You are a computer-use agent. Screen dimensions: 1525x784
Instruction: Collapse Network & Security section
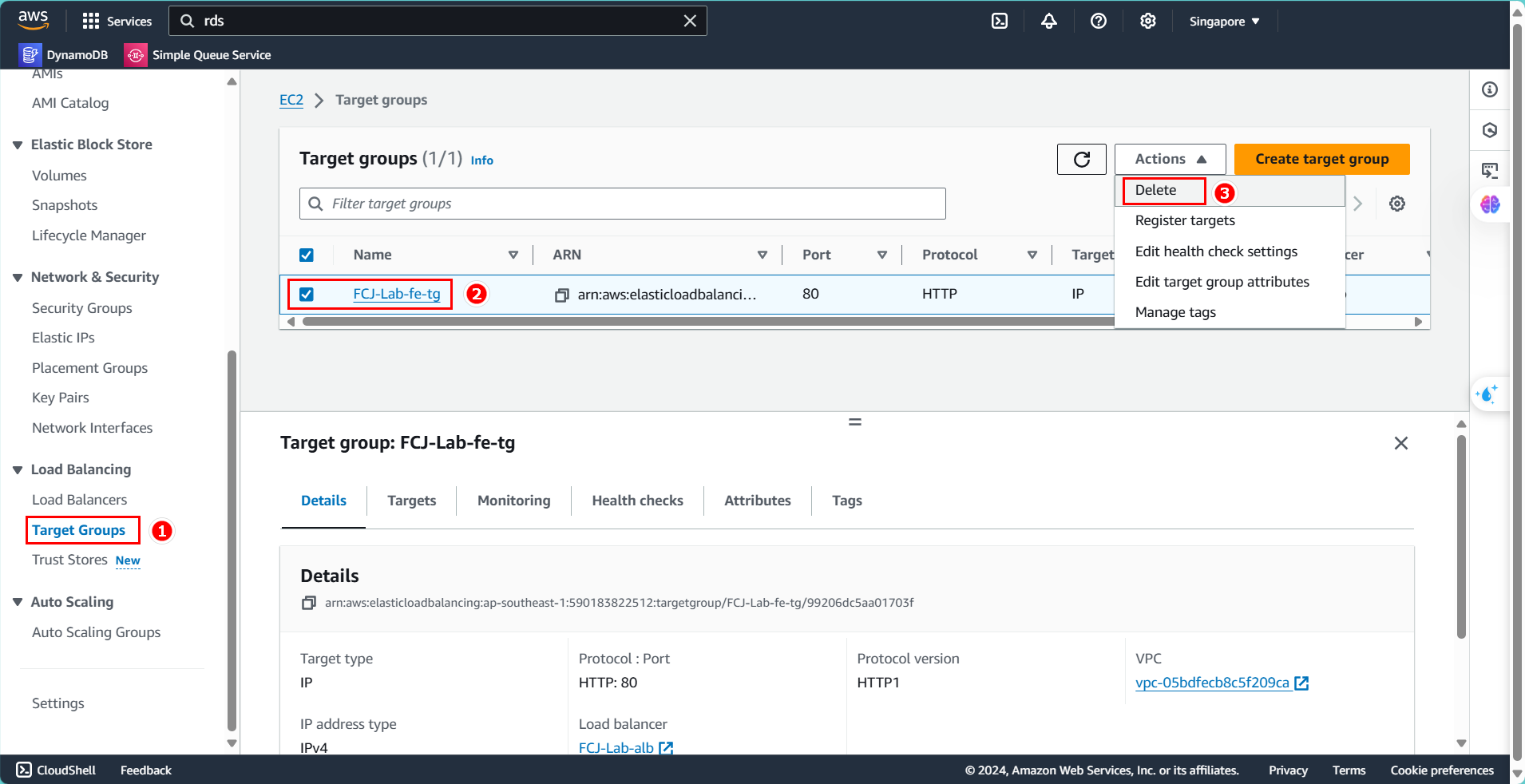[18, 278]
